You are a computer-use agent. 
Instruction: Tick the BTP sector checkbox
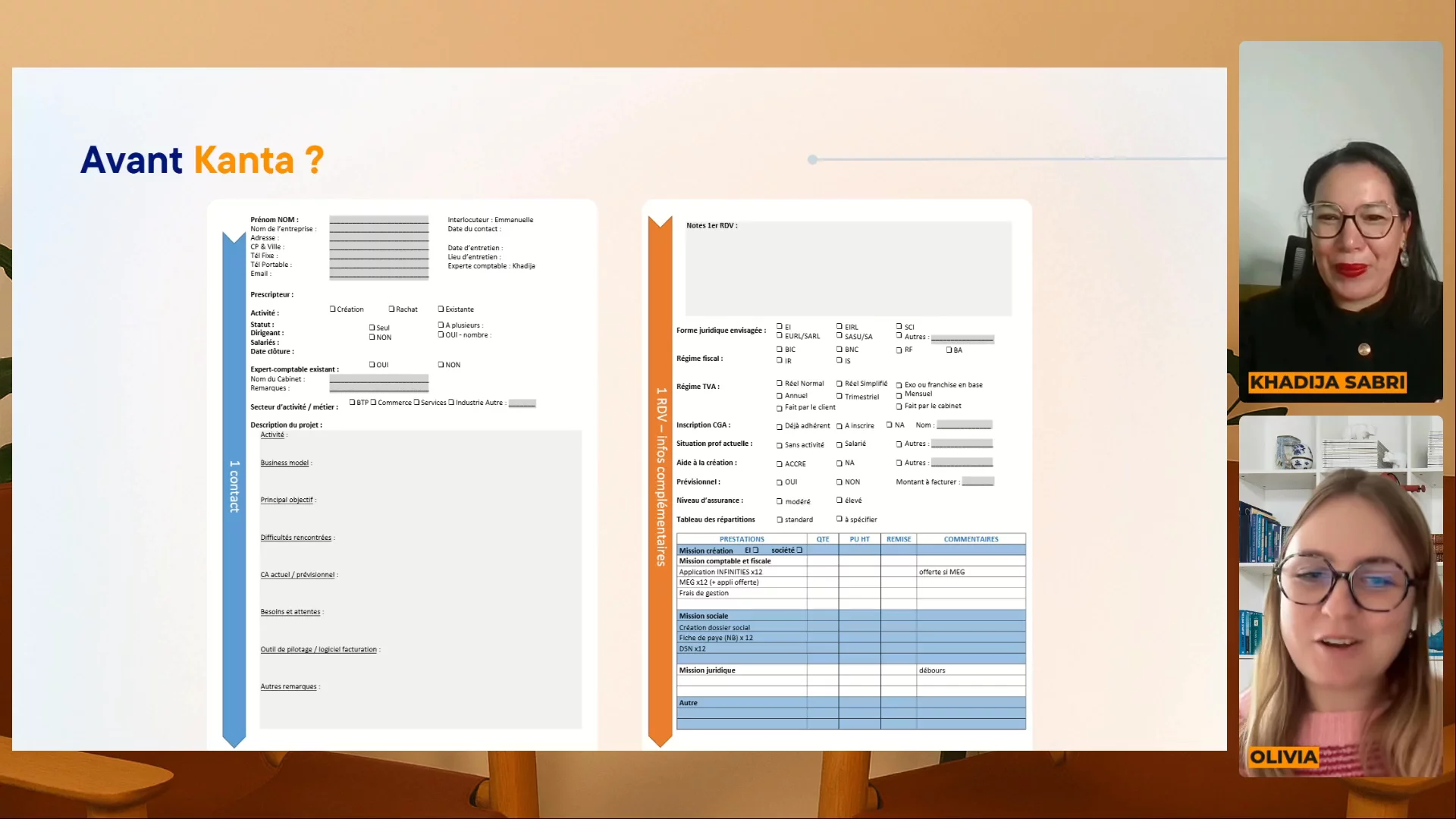click(352, 402)
